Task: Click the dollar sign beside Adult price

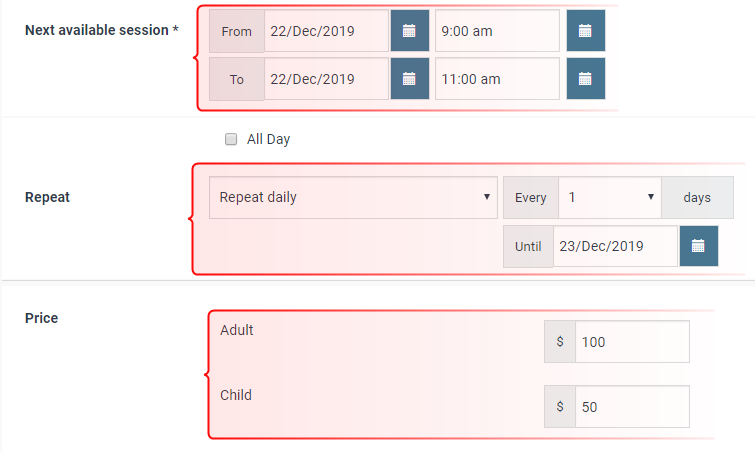Action: pos(560,342)
